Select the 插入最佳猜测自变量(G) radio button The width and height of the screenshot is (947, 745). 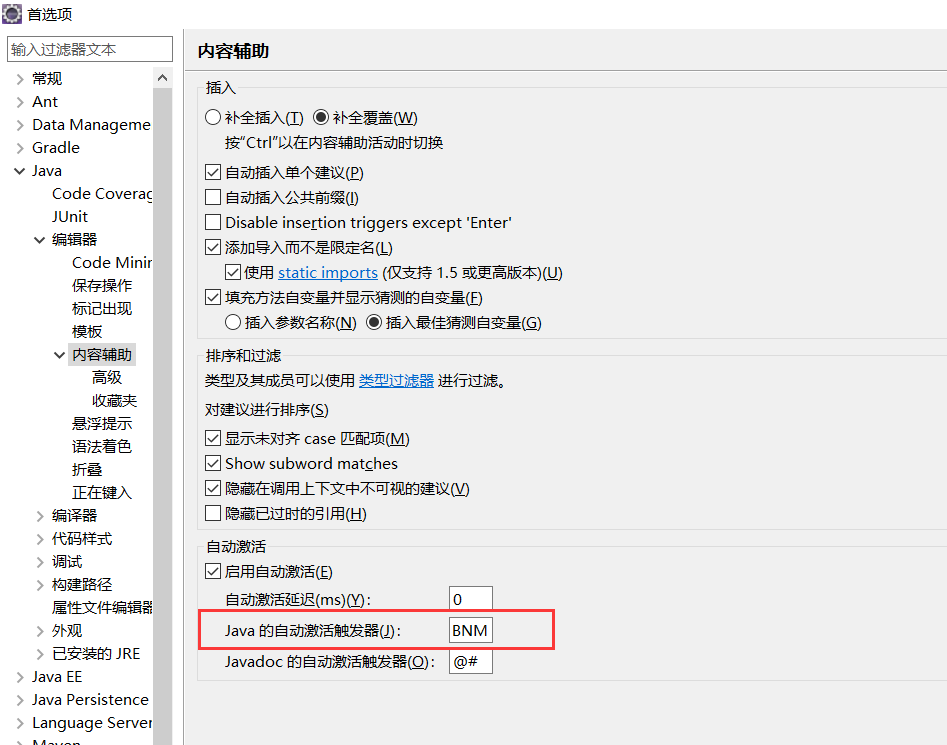click(x=374, y=322)
